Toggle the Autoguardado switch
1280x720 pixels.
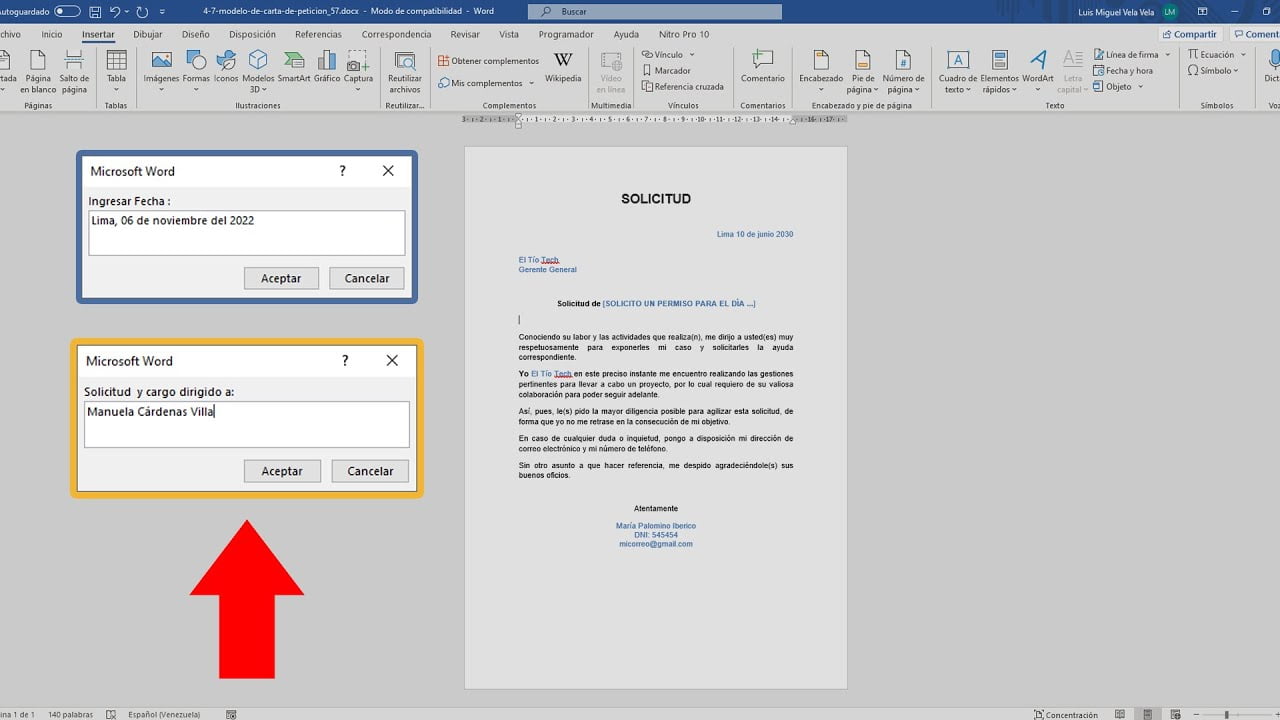[68, 12]
